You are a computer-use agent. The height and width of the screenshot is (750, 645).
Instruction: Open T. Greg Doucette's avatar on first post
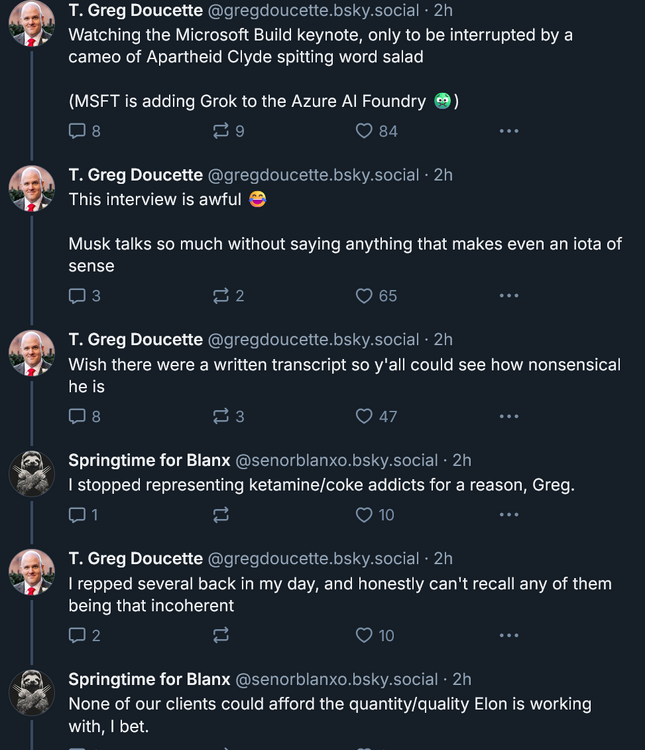click(x=32, y=23)
